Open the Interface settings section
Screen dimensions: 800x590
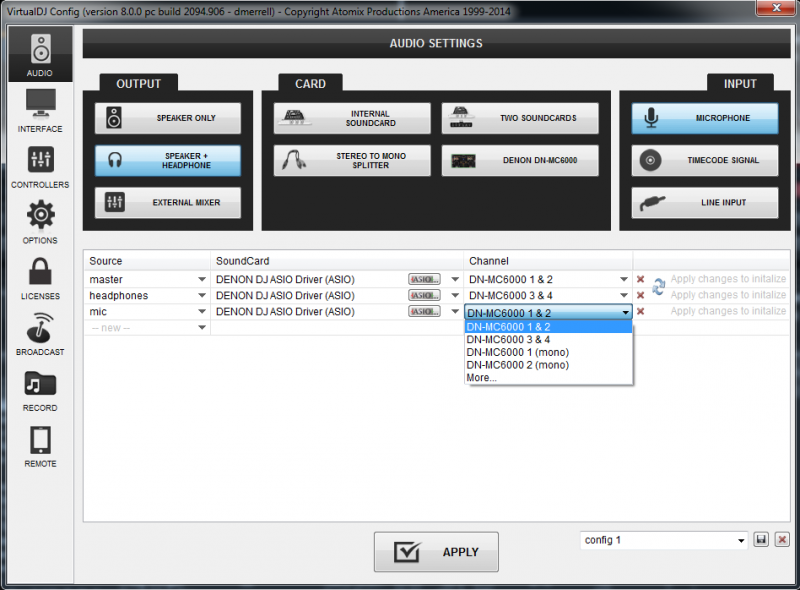coord(40,111)
